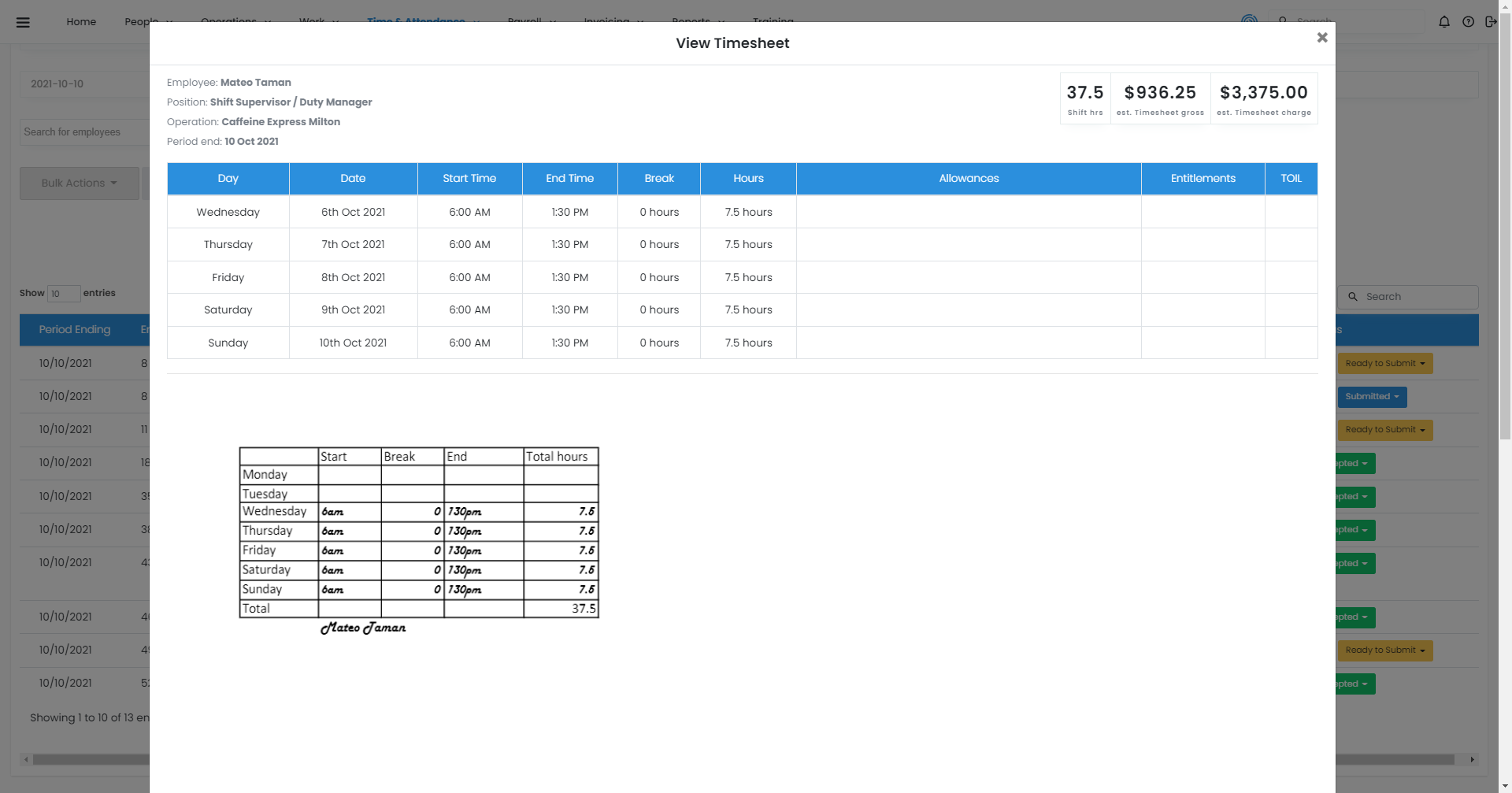Go to the Home menu item
Viewport: 1512px width, 793px height.
(81, 22)
